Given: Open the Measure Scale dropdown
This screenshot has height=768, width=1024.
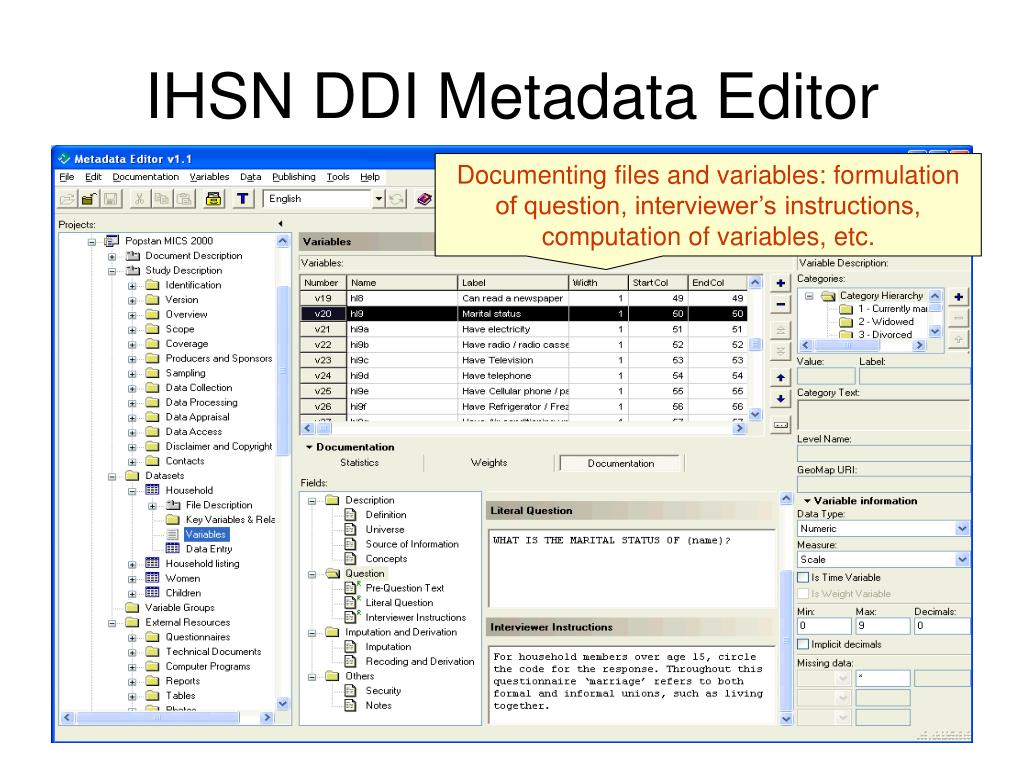Looking at the screenshot, I should pyautogui.click(x=962, y=559).
